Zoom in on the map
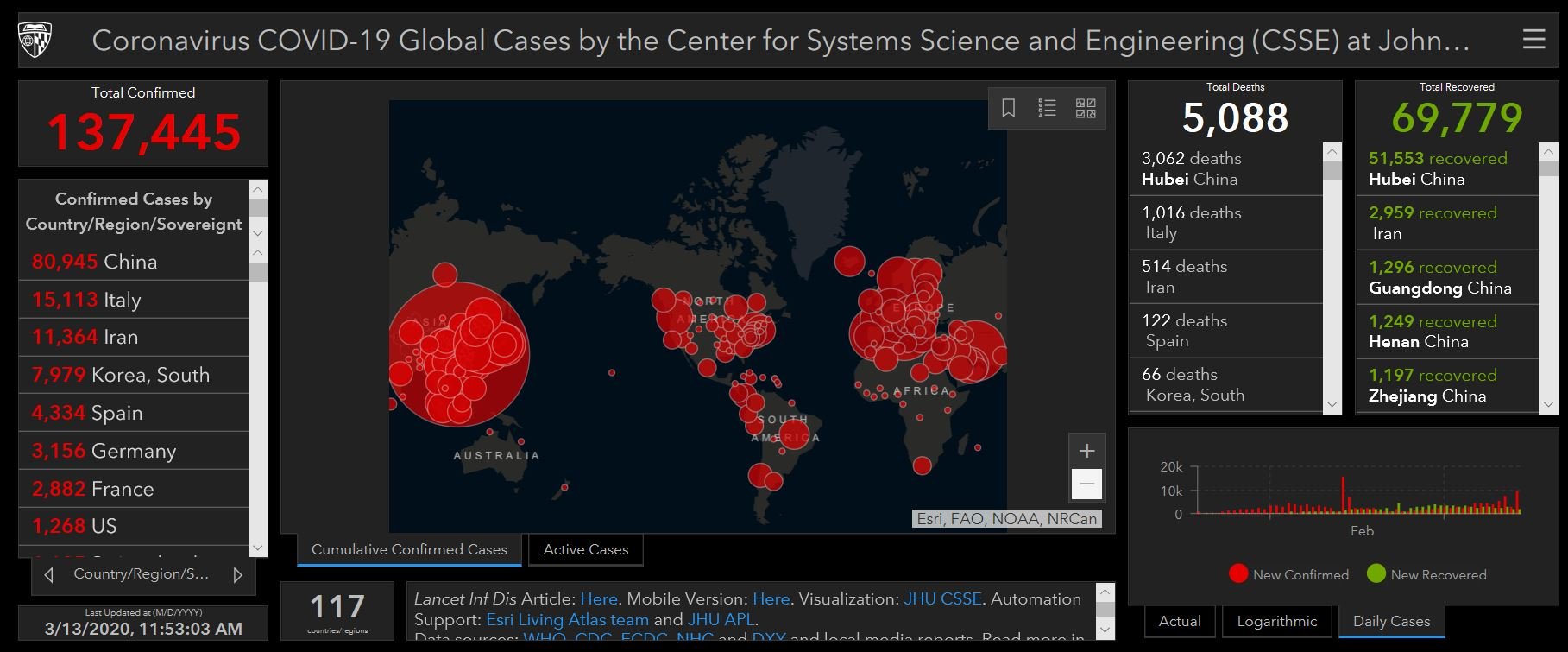 1086,451
